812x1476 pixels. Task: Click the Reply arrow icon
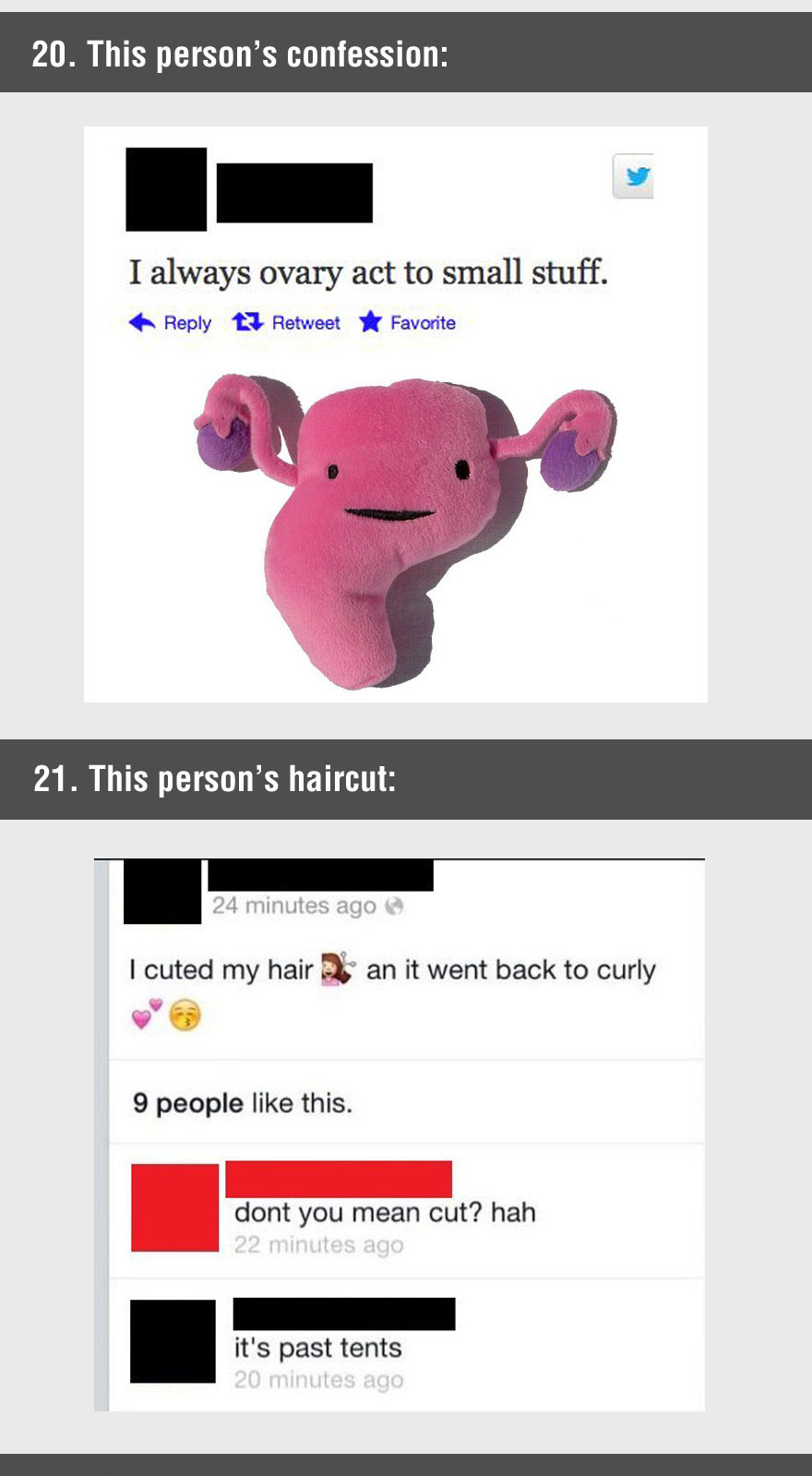point(142,322)
